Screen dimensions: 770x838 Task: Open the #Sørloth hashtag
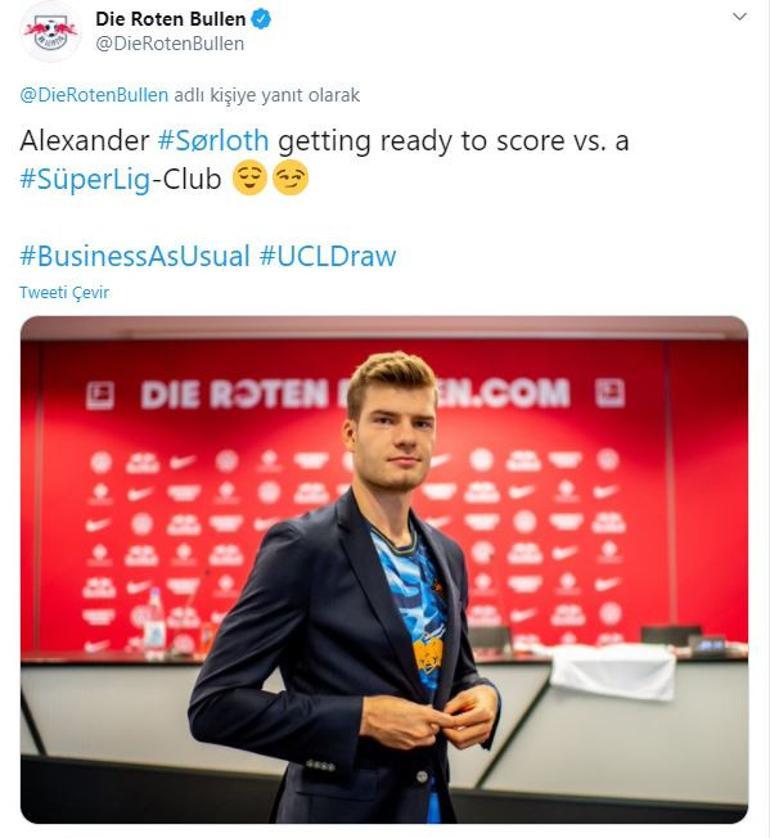click(x=213, y=140)
